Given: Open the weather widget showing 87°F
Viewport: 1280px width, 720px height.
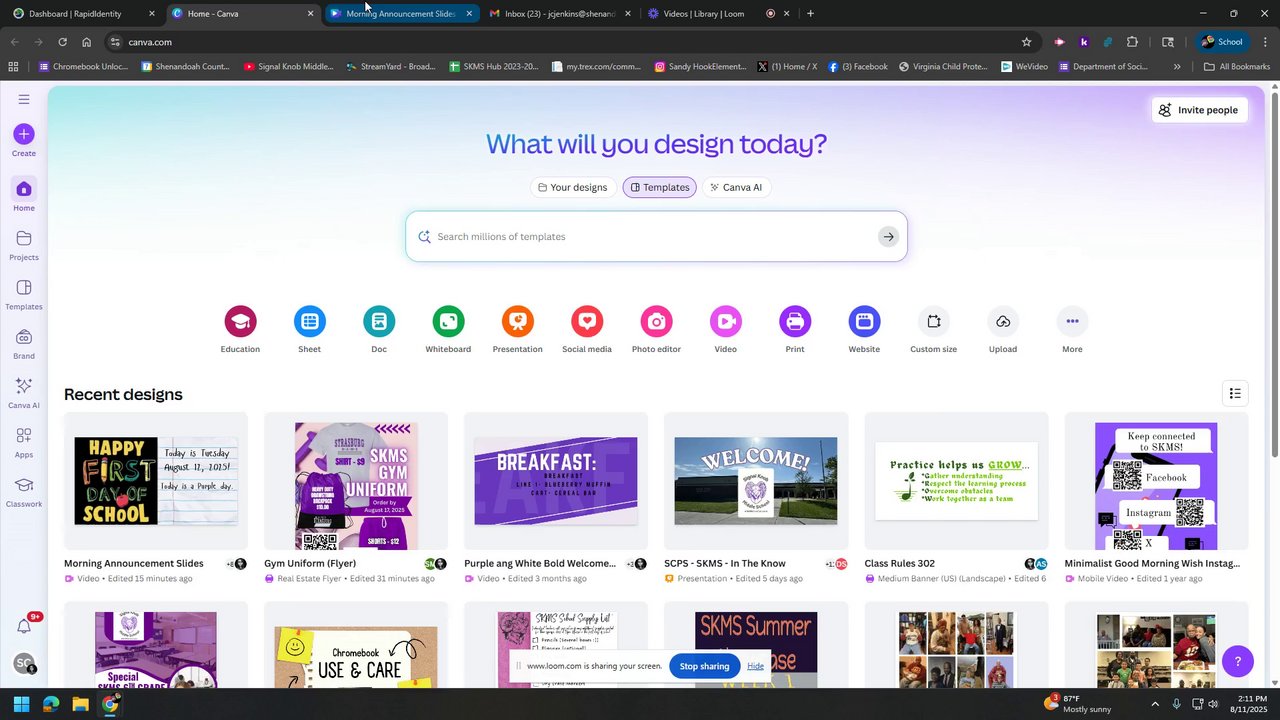Looking at the screenshot, I should pyautogui.click(x=1077, y=704).
